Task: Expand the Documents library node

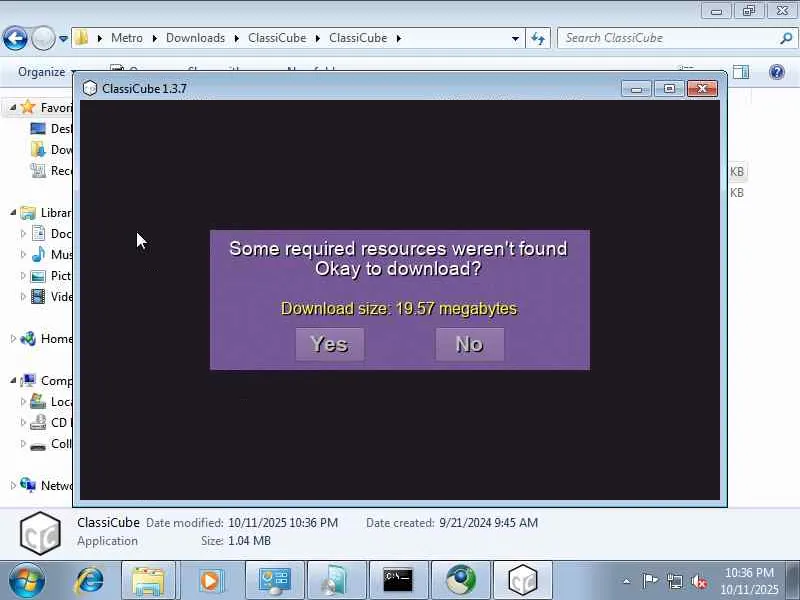Action: [x=23, y=234]
